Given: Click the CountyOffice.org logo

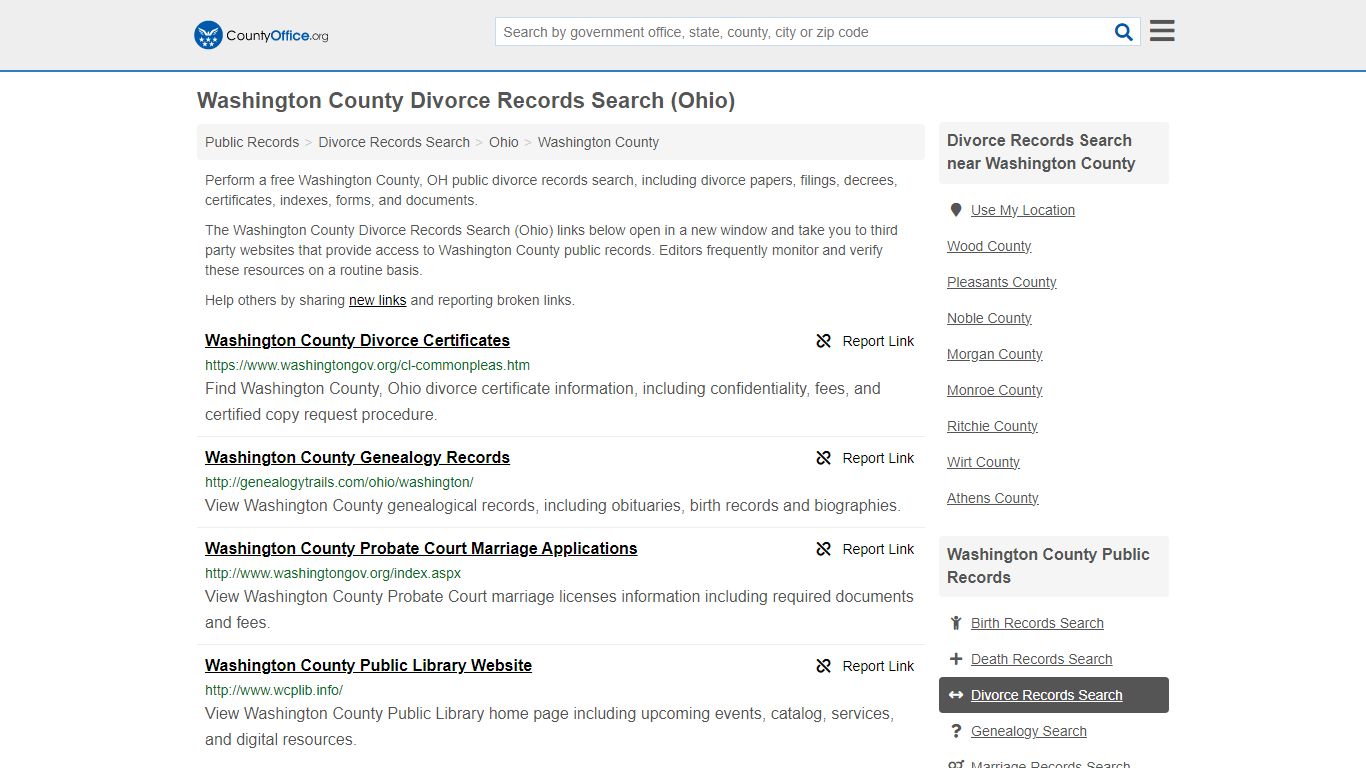Looking at the screenshot, I should click(x=261, y=35).
